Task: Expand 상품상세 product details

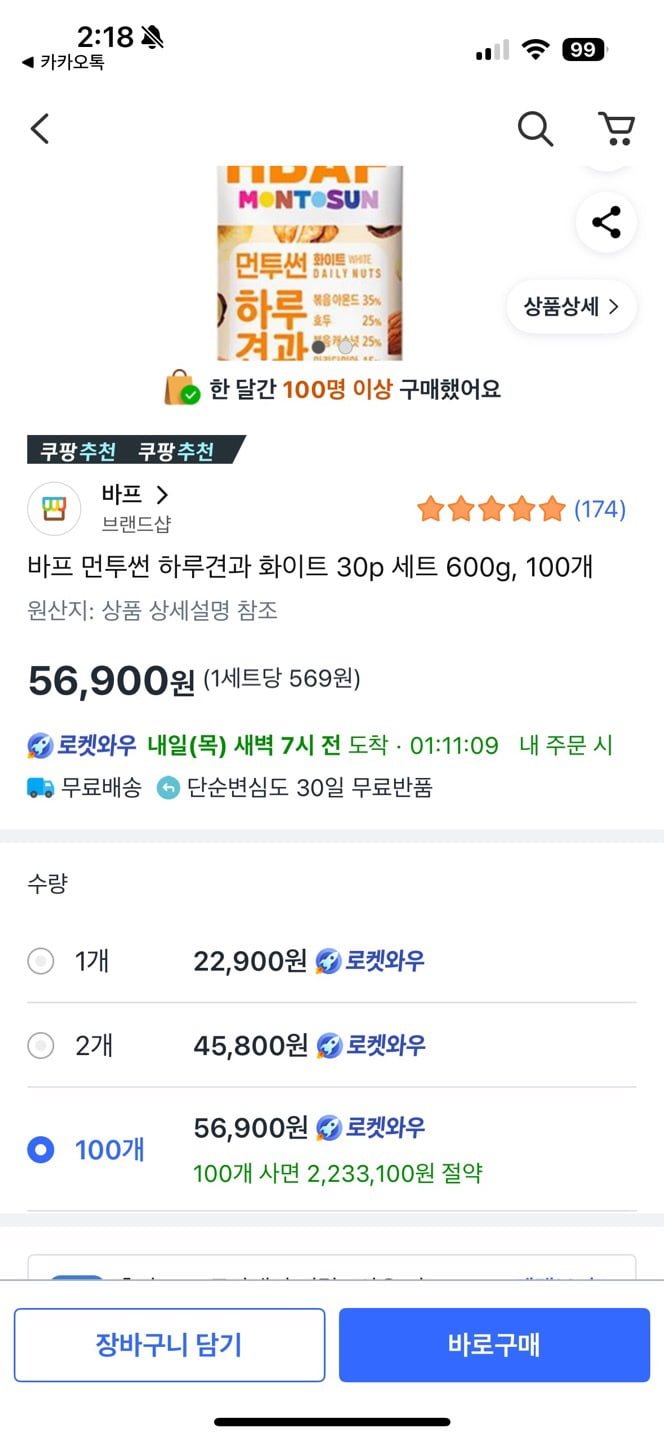Action: pos(571,306)
